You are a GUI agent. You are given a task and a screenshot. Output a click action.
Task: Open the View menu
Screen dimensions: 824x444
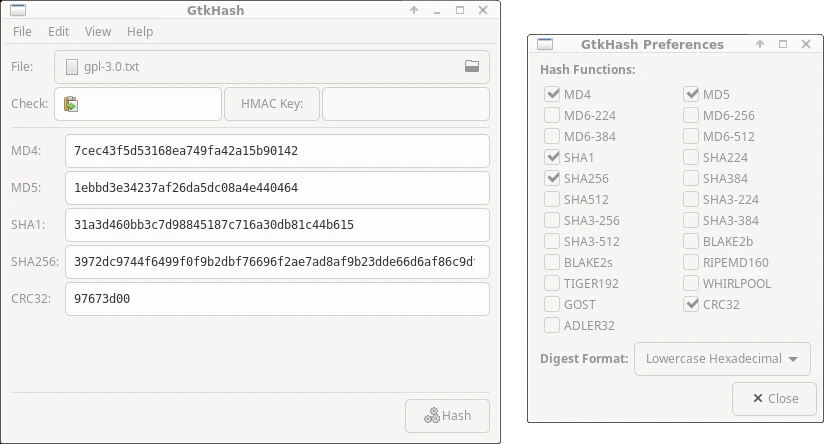tap(98, 32)
